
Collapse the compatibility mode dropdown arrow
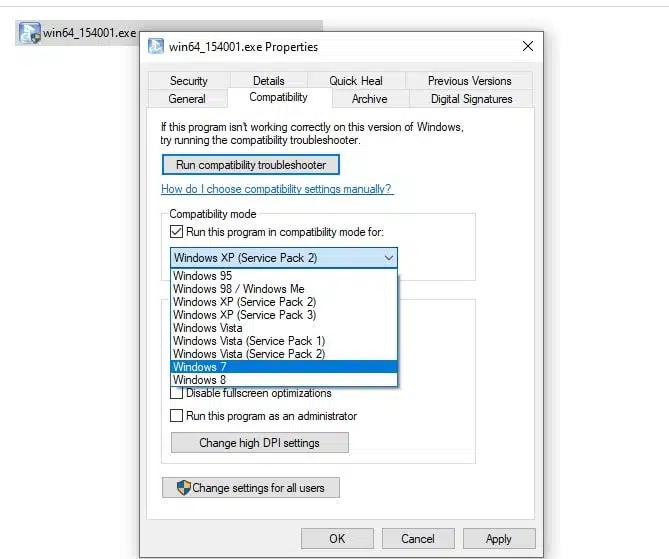click(x=388, y=258)
